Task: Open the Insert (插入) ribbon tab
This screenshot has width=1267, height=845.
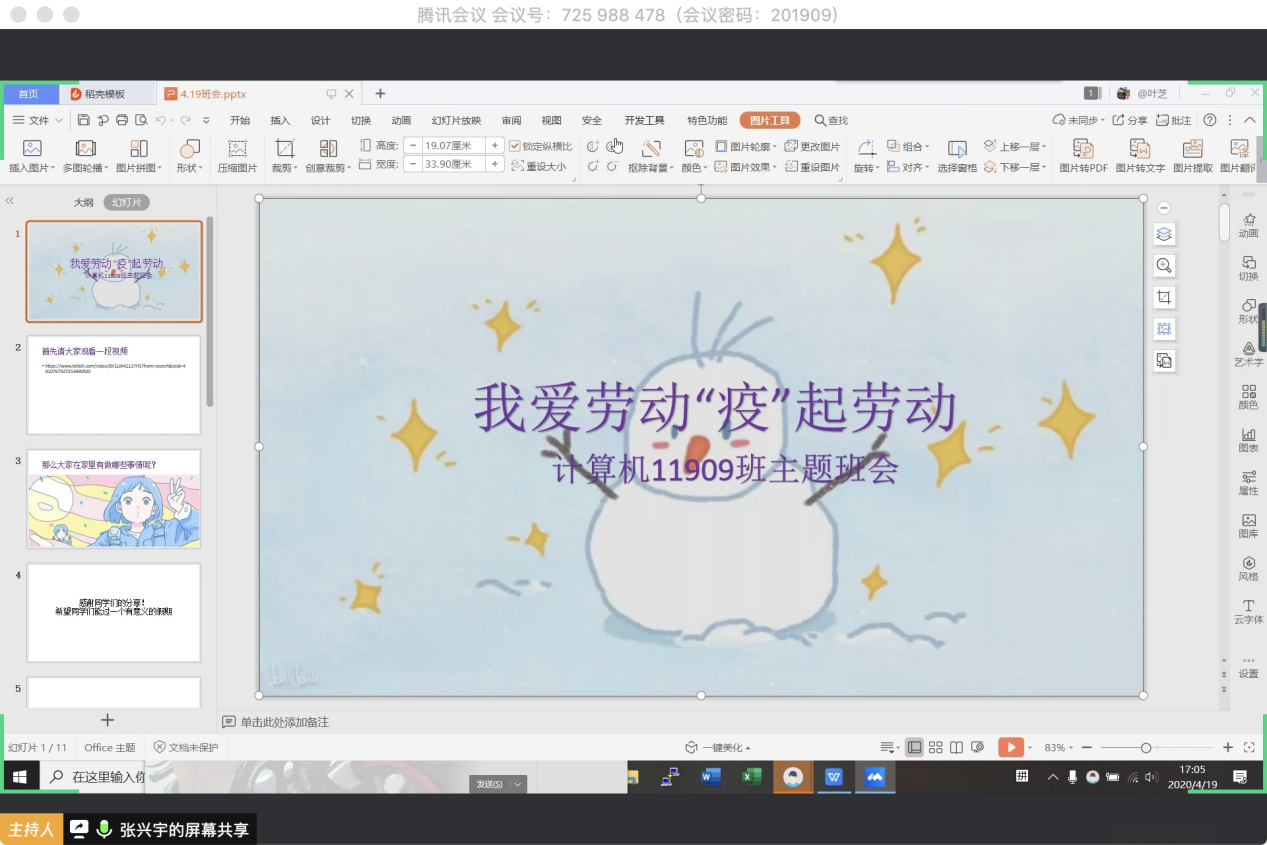Action: pos(280,120)
